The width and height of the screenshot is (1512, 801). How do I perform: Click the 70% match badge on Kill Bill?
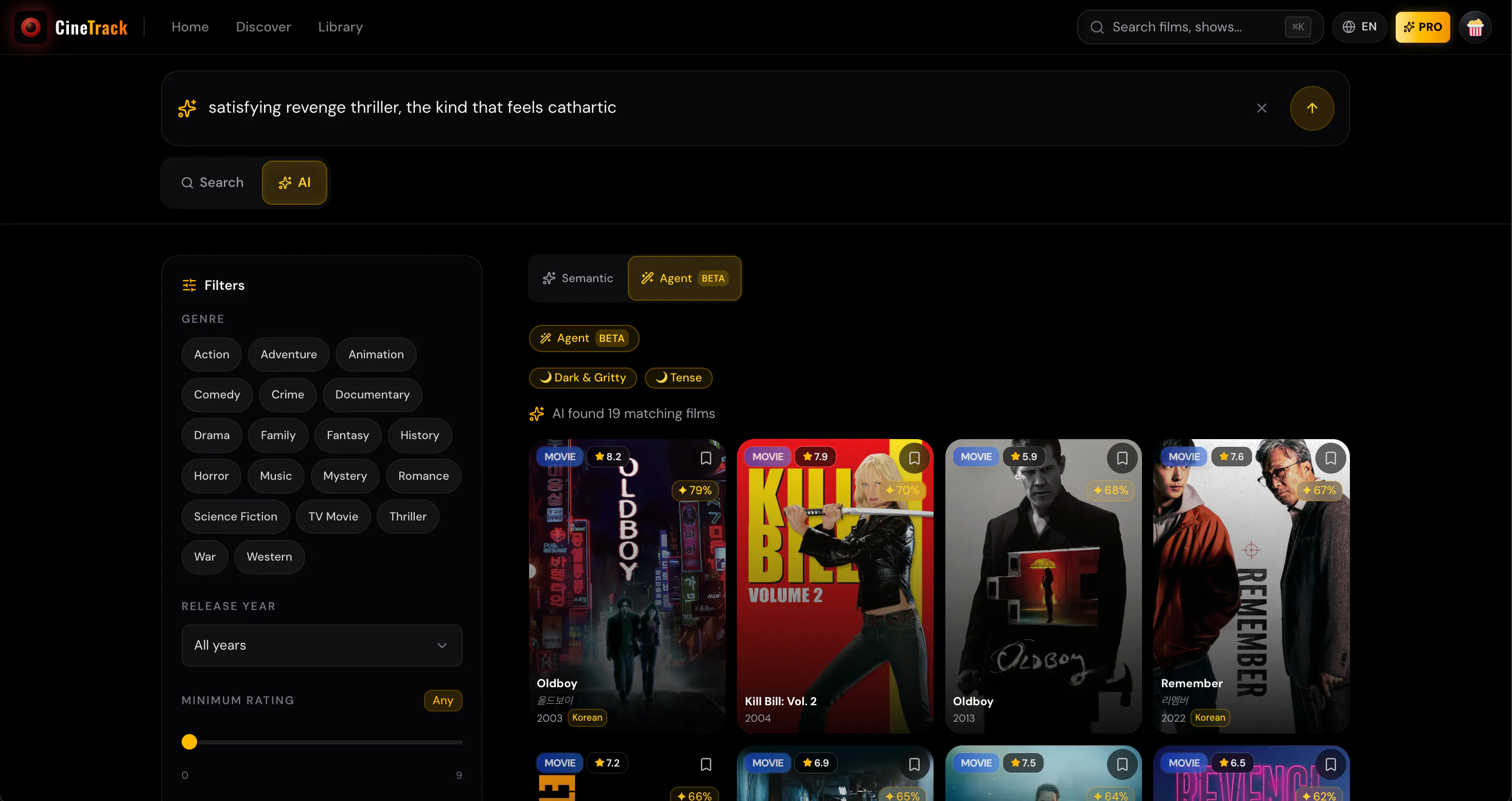(x=903, y=491)
